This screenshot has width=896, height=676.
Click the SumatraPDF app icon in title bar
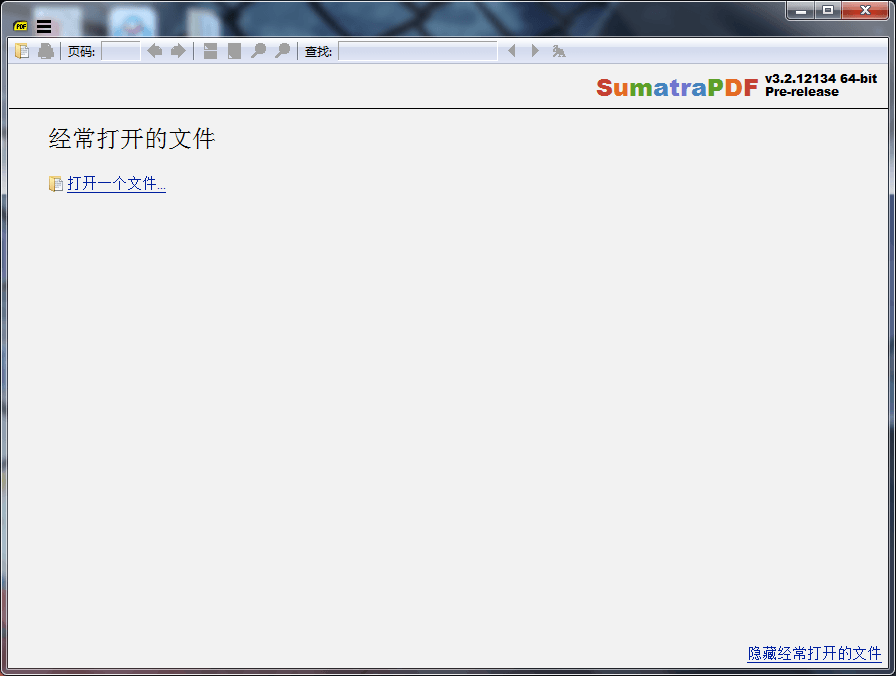pos(21,26)
